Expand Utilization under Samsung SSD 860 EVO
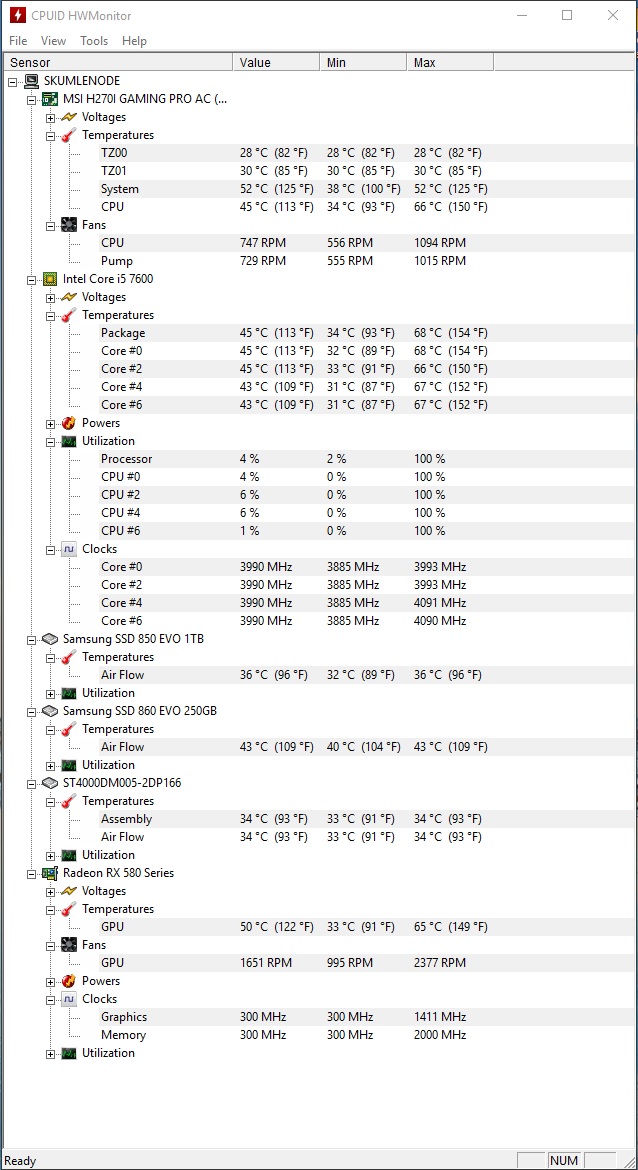638x1170 pixels. 50,765
